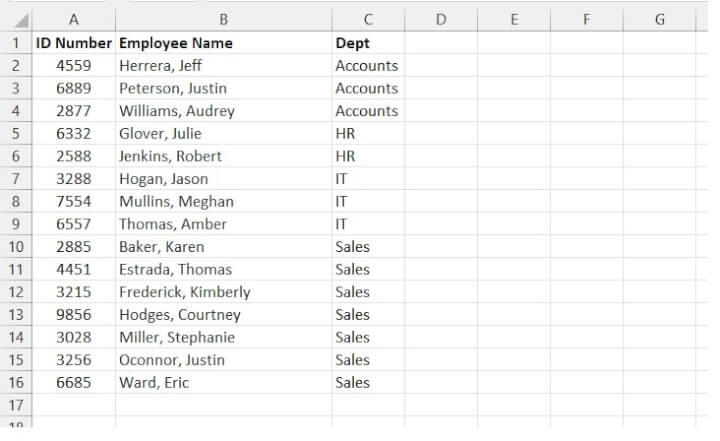Screen dimensions: 720x441
Task: Click the cell containing Glover, Julie
Action: coord(223,134)
